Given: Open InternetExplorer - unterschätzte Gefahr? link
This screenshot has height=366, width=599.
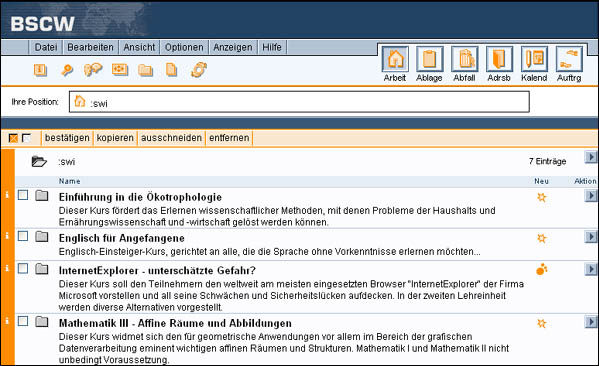Looking at the screenshot, I should [157, 271].
